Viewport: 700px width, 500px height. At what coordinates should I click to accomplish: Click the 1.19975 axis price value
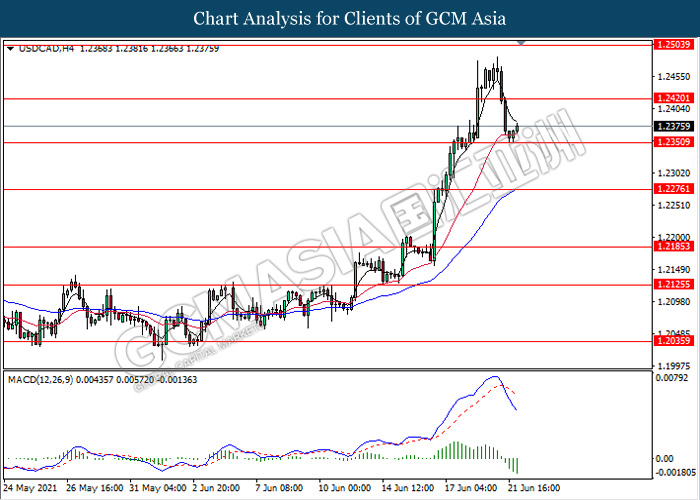[x=674, y=366]
